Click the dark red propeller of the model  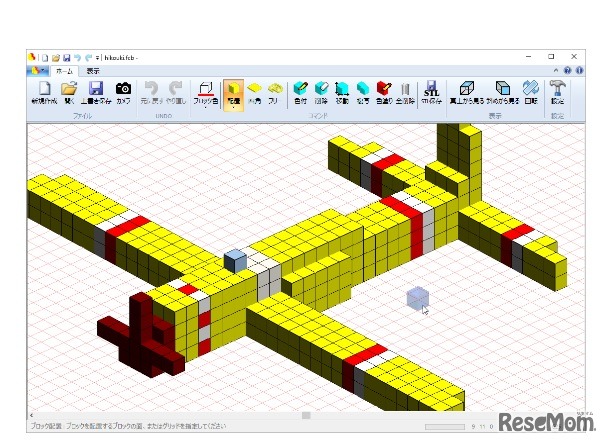point(141,335)
